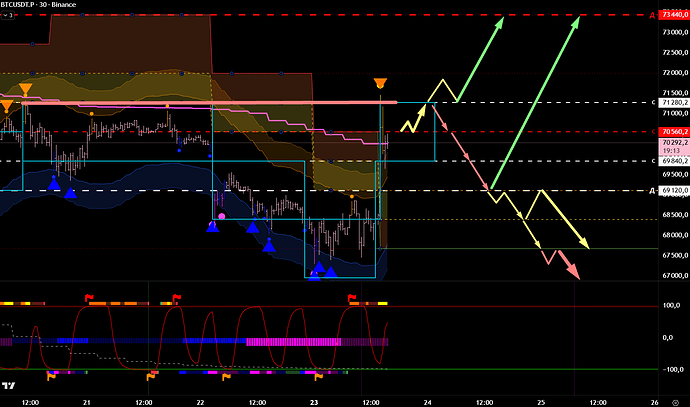The width and height of the screenshot is (690, 407).
Task: Select the 73440,0 red price label
Action: [669, 18]
